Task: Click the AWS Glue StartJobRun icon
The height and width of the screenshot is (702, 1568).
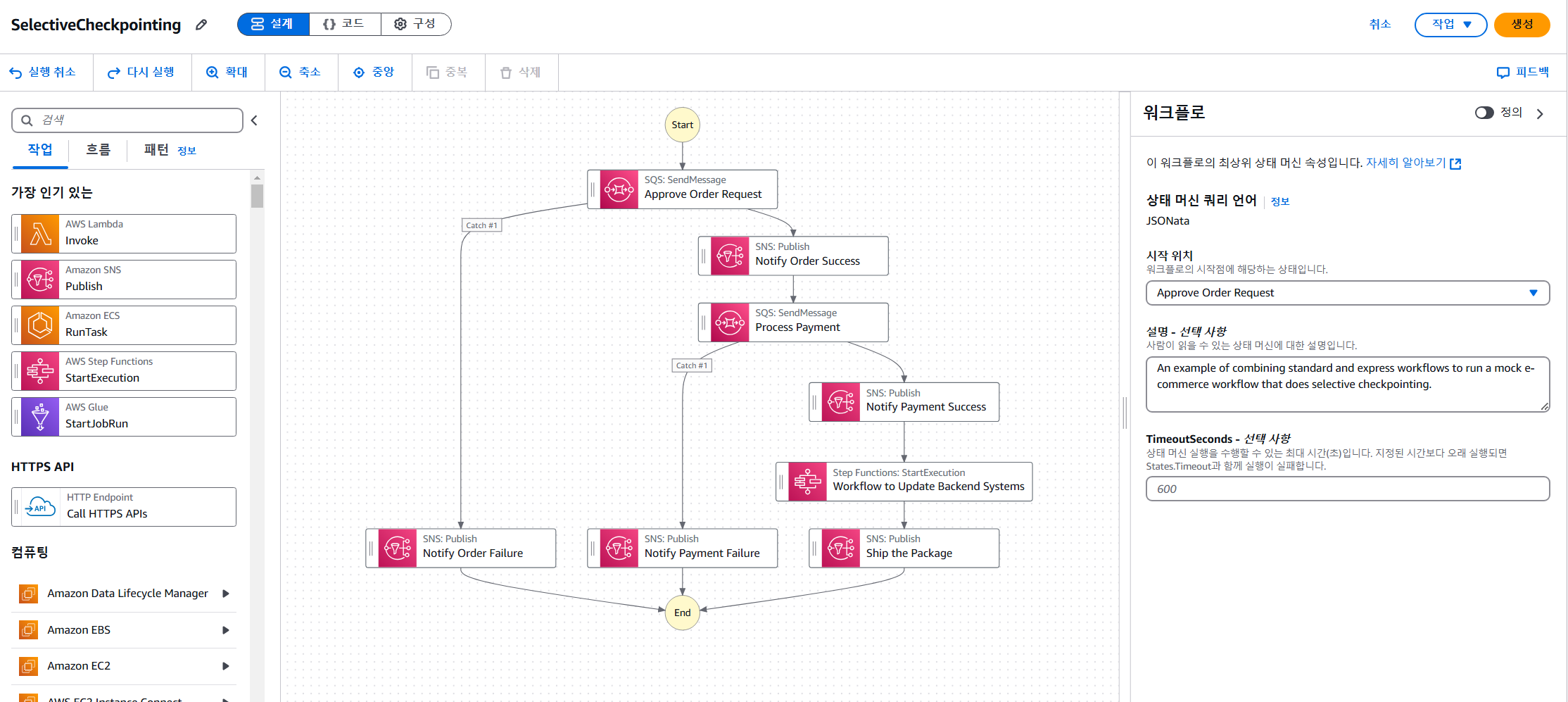Action: click(x=40, y=417)
